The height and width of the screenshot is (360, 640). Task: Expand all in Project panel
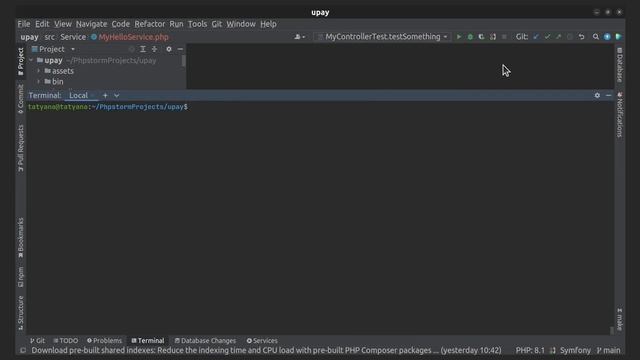tap(143, 49)
